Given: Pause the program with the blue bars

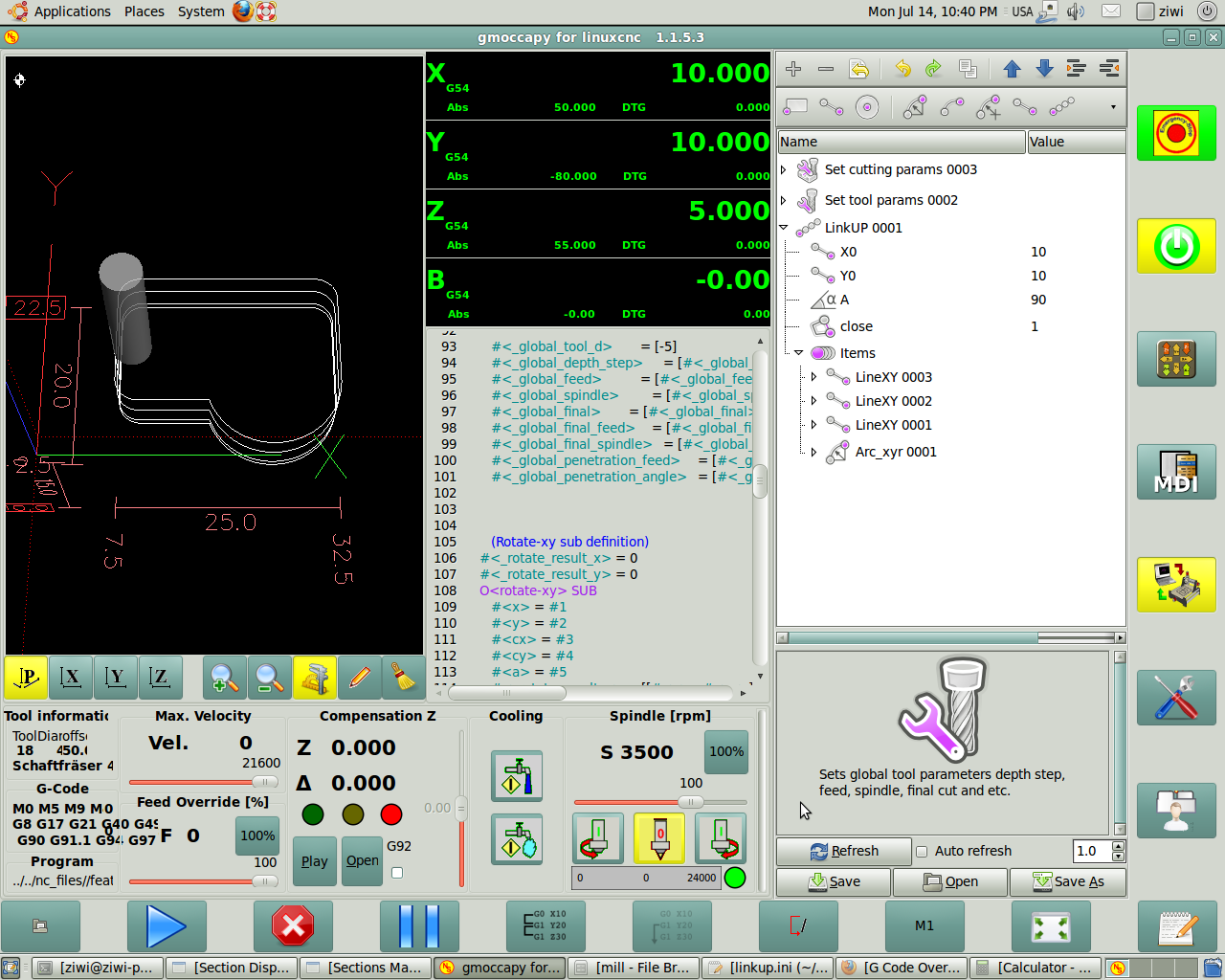Looking at the screenshot, I should [418, 925].
